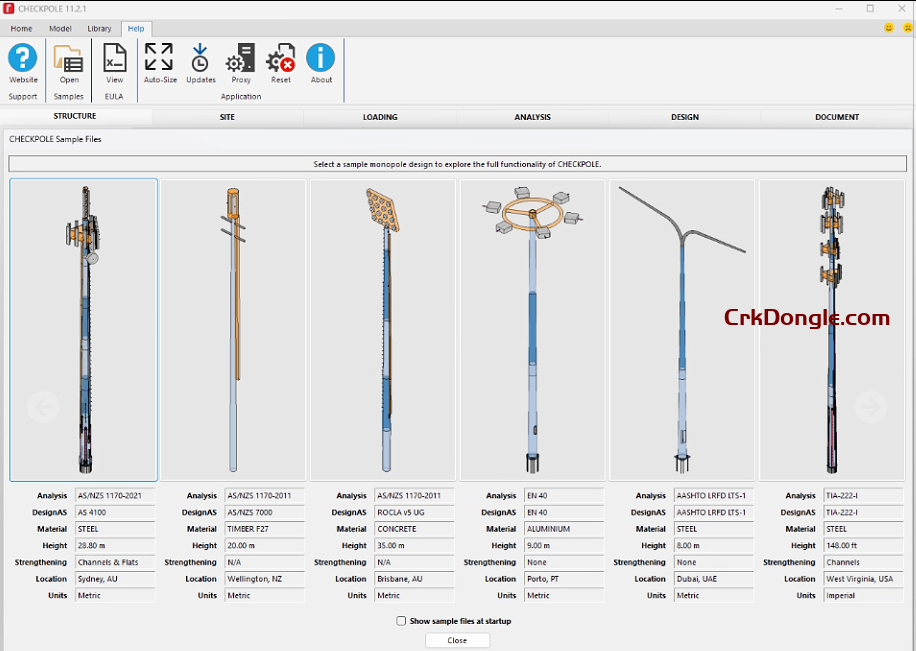Viewport: 916px width, 651px height.
Task: Select the TIMBER F27 pole thumbnail
Action: click(233, 329)
